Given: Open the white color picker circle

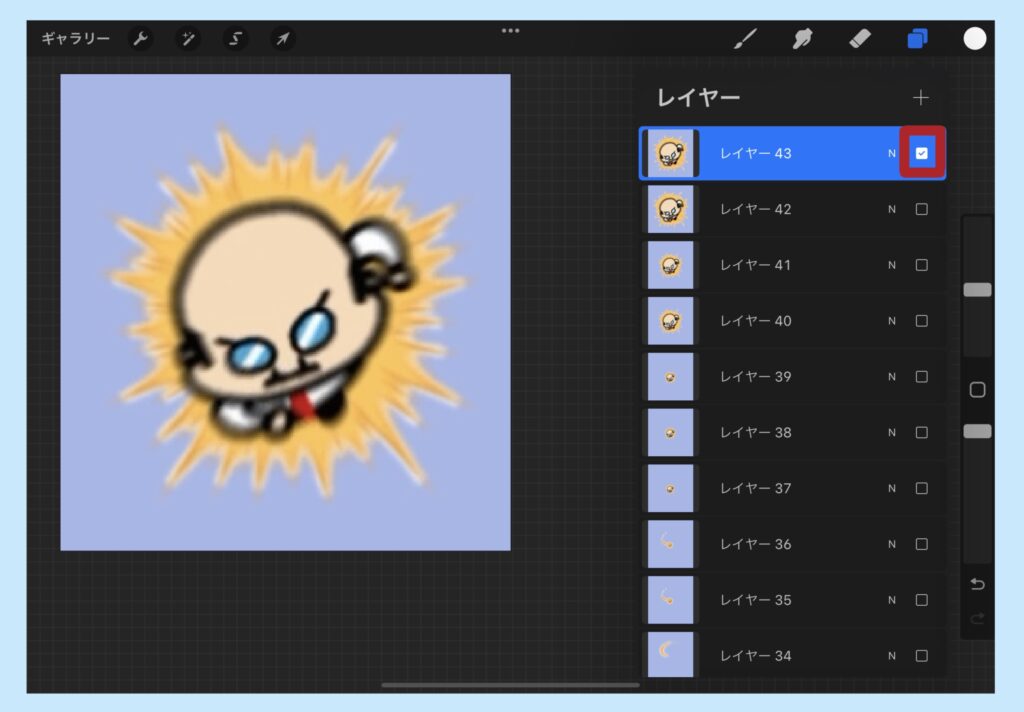Looking at the screenshot, I should 974,39.
